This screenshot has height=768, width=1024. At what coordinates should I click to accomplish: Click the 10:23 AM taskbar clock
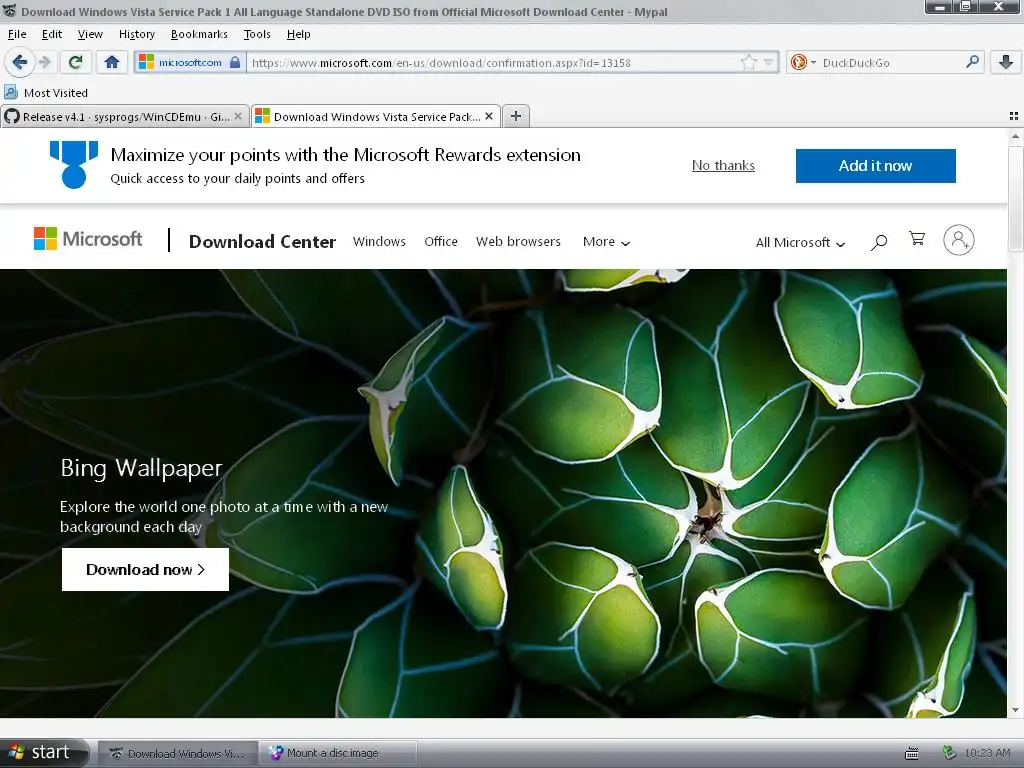pyautogui.click(x=987, y=753)
